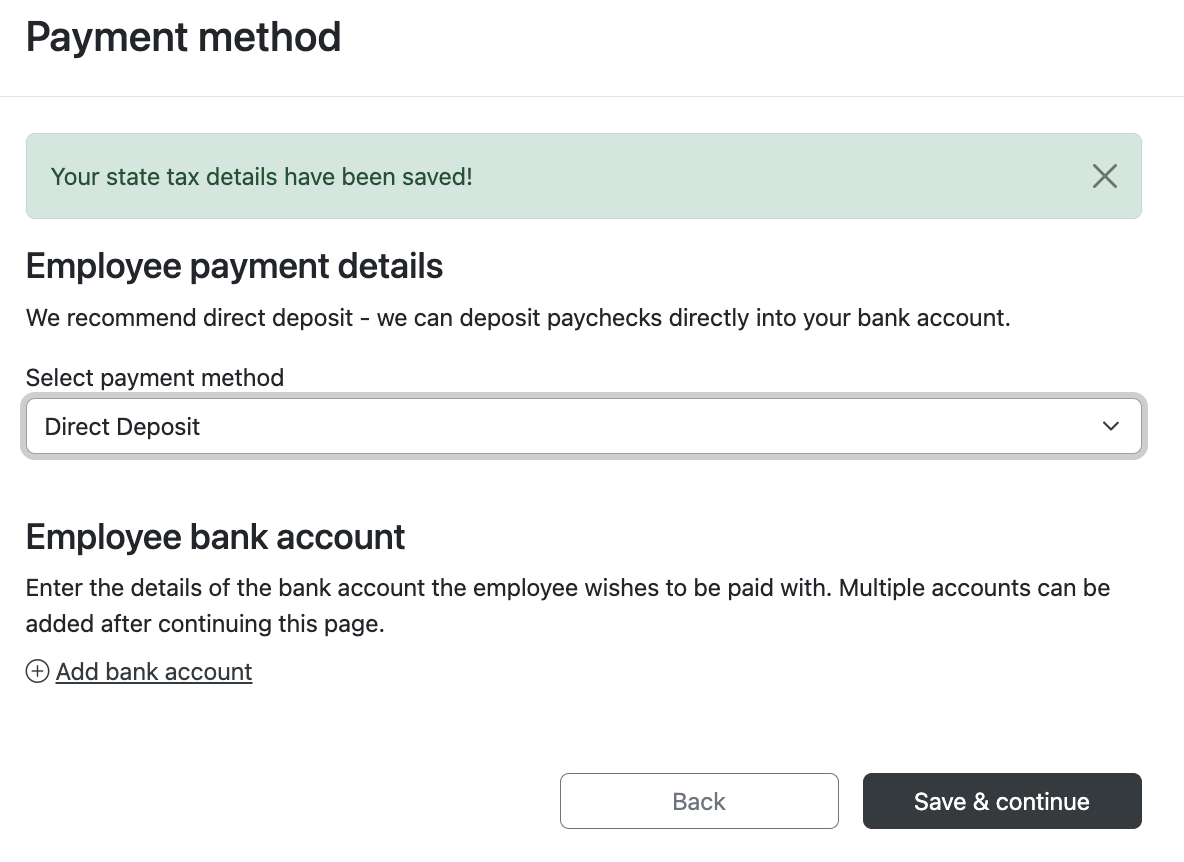Click the Employee bank account heading
This screenshot has width=1184, height=862.
pos(215,537)
